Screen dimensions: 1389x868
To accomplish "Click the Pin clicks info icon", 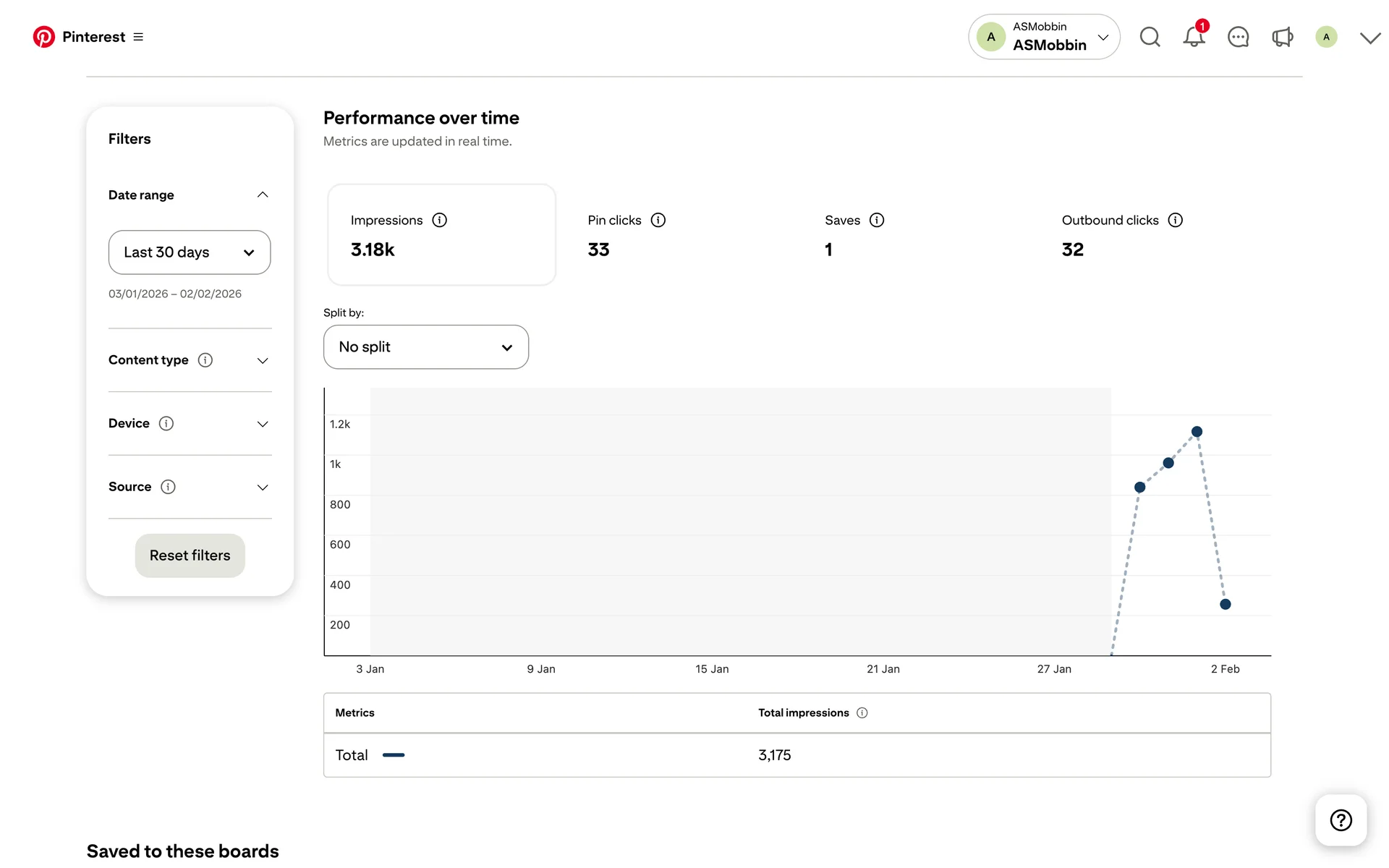I will click(658, 220).
